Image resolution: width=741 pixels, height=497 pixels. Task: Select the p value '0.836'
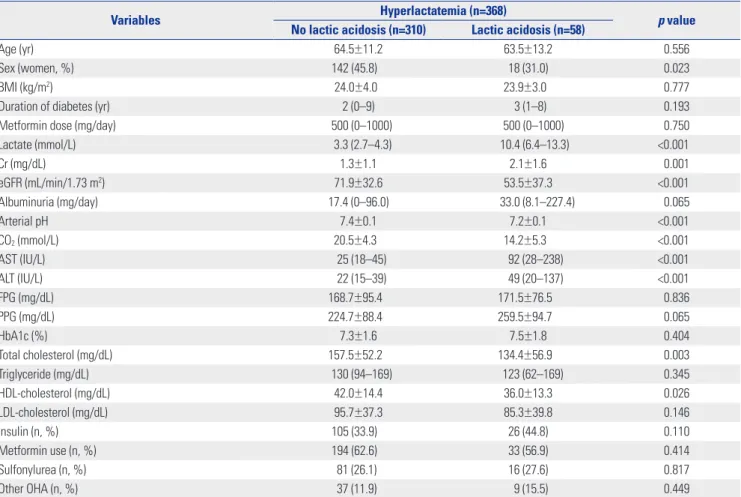[676, 298]
